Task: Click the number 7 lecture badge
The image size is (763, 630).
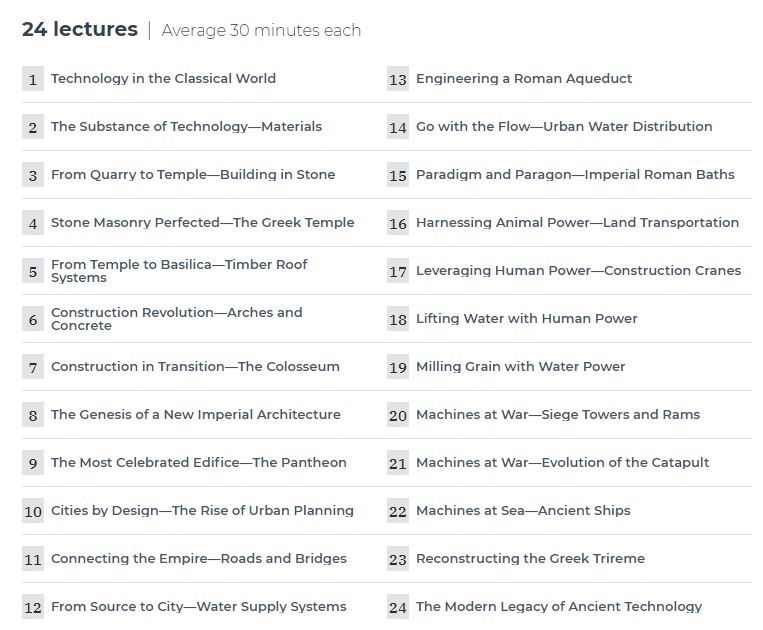Action: [x=33, y=367]
